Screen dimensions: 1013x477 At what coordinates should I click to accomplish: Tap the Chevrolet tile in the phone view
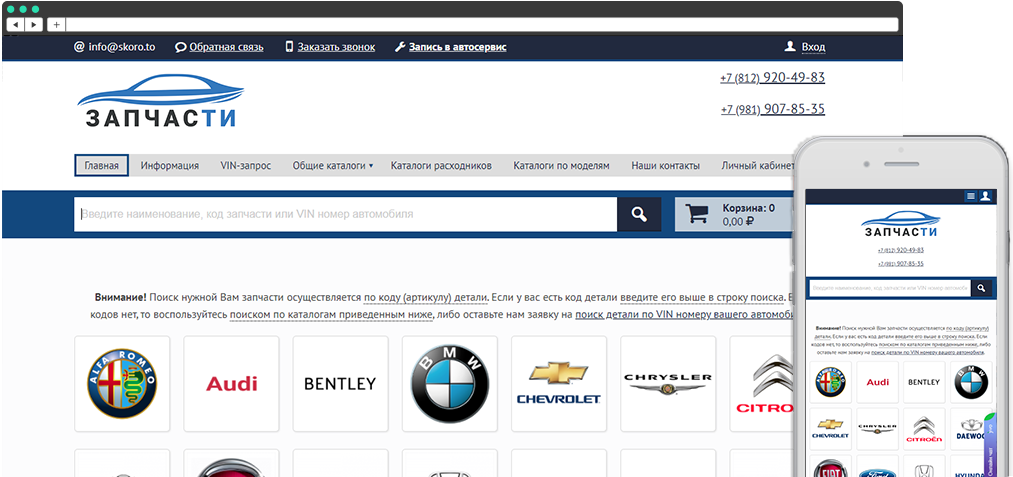point(831,429)
